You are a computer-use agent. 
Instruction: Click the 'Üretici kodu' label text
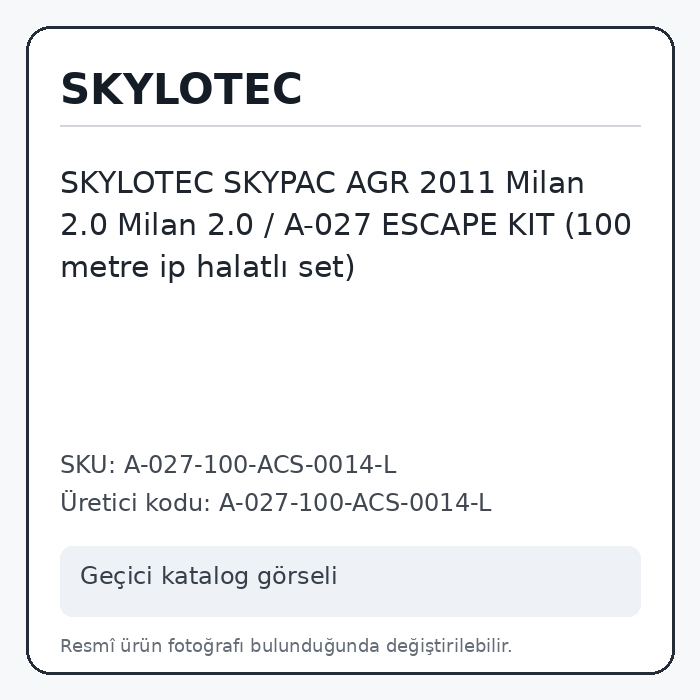click(x=135, y=502)
